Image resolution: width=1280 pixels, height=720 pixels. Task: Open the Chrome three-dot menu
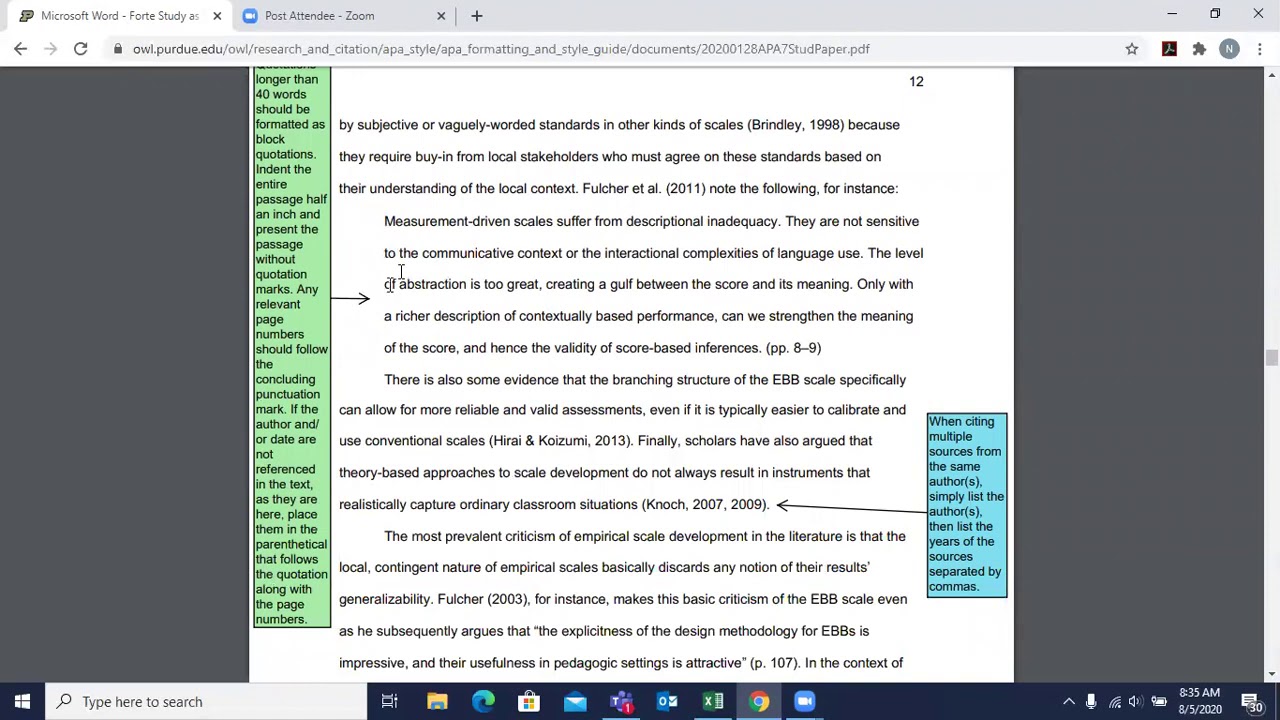[x=1259, y=48]
